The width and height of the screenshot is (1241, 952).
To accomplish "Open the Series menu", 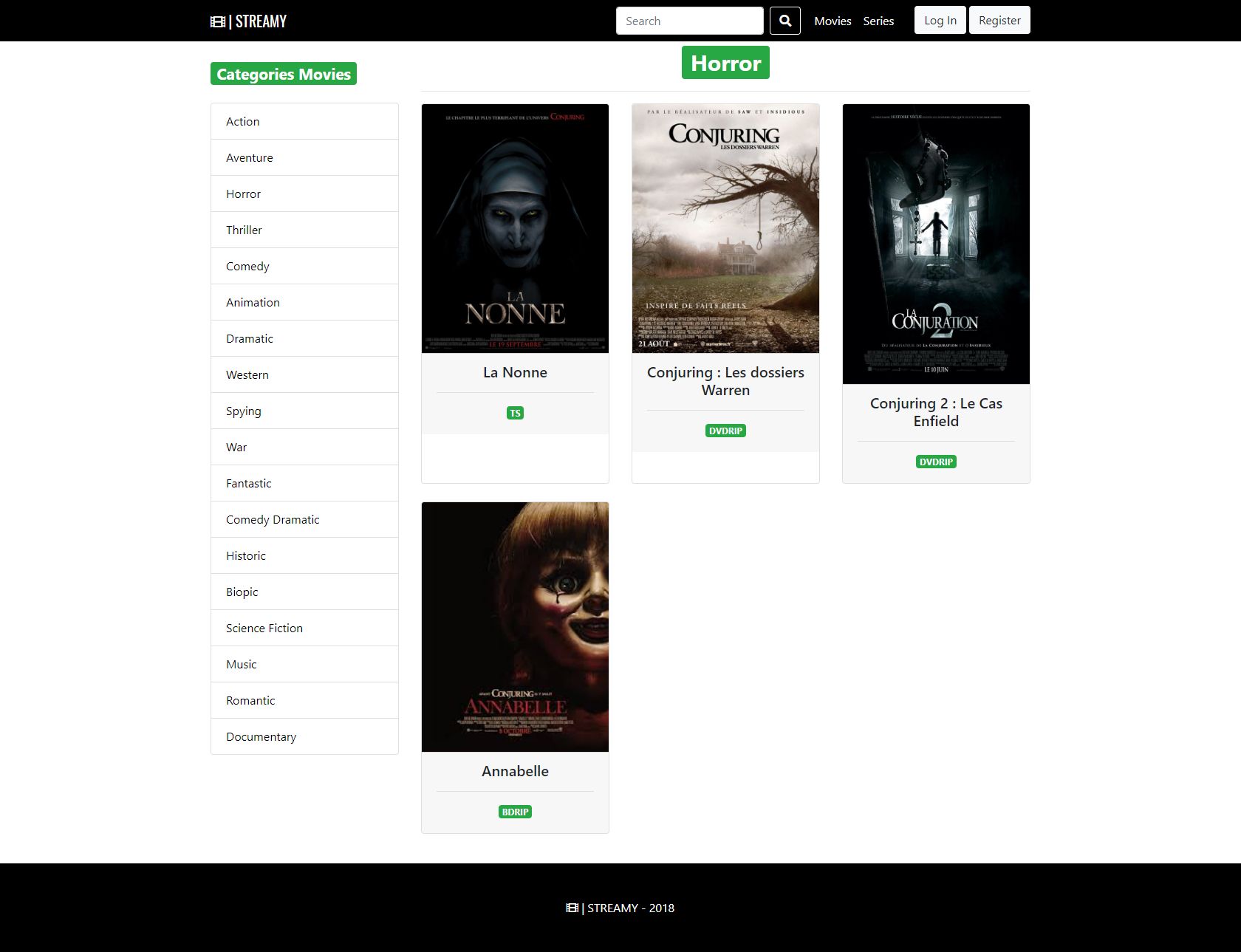I will point(878,21).
